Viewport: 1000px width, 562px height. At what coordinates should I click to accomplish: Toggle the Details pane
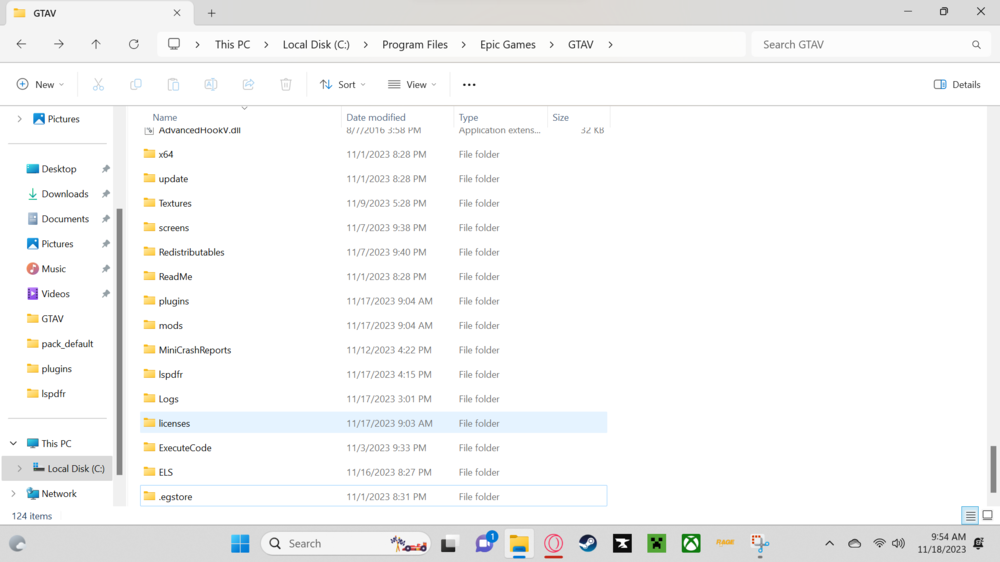coord(957,84)
